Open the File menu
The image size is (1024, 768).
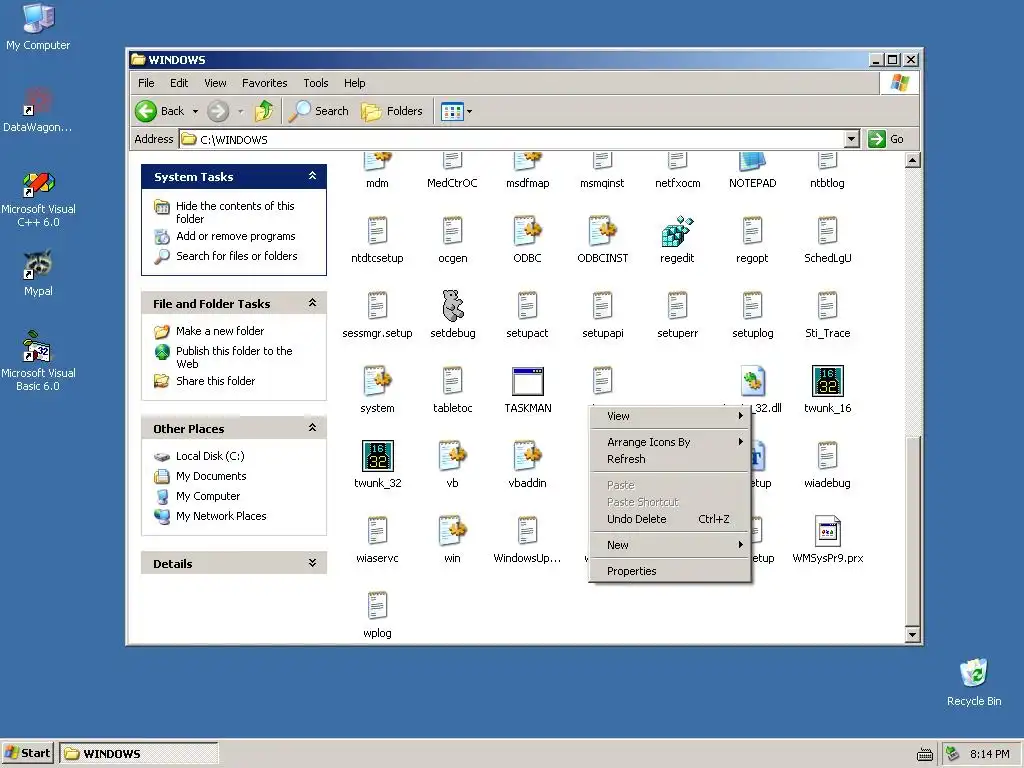pos(146,83)
